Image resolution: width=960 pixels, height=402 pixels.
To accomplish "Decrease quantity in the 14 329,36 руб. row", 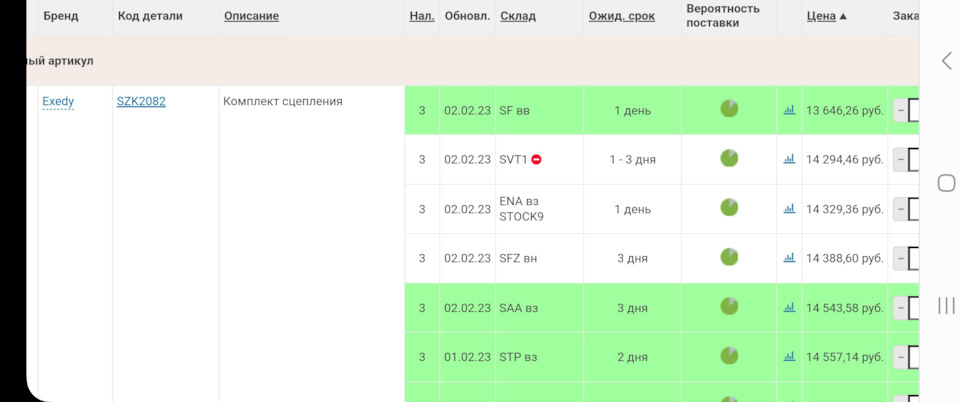I will point(900,209).
